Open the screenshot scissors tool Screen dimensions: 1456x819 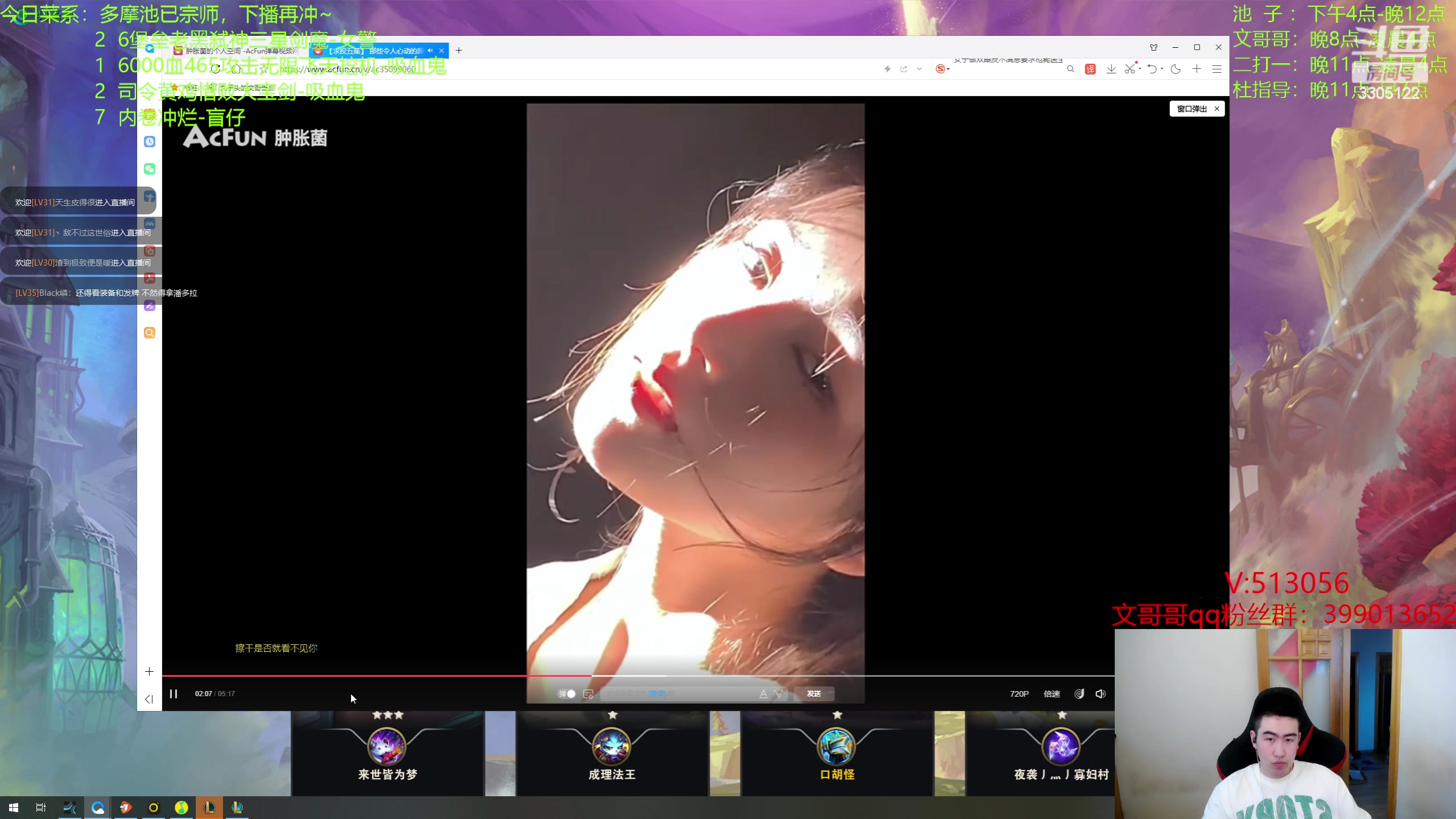(1130, 69)
